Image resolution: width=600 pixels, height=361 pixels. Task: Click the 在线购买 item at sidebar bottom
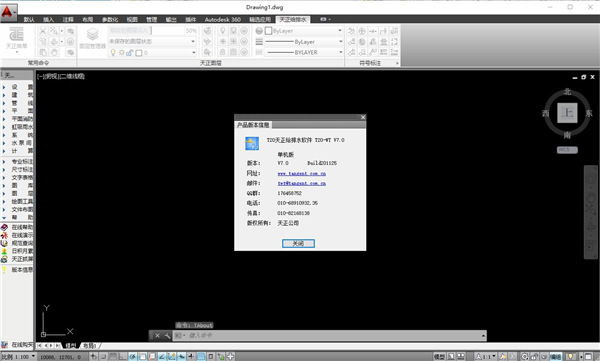(x=17, y=345)
